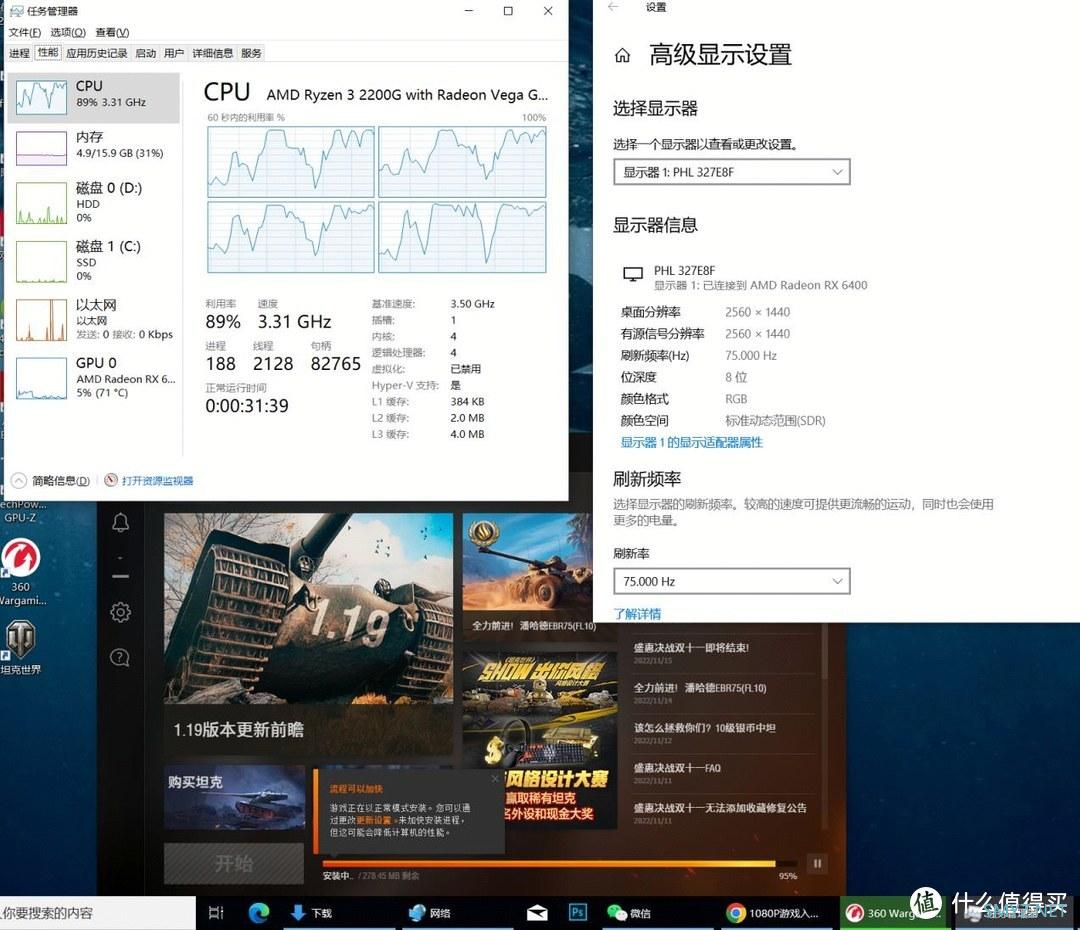1080x930 pixels.
Task: Open the GPU-Z desktop shortcut
Action: [19, 511]
